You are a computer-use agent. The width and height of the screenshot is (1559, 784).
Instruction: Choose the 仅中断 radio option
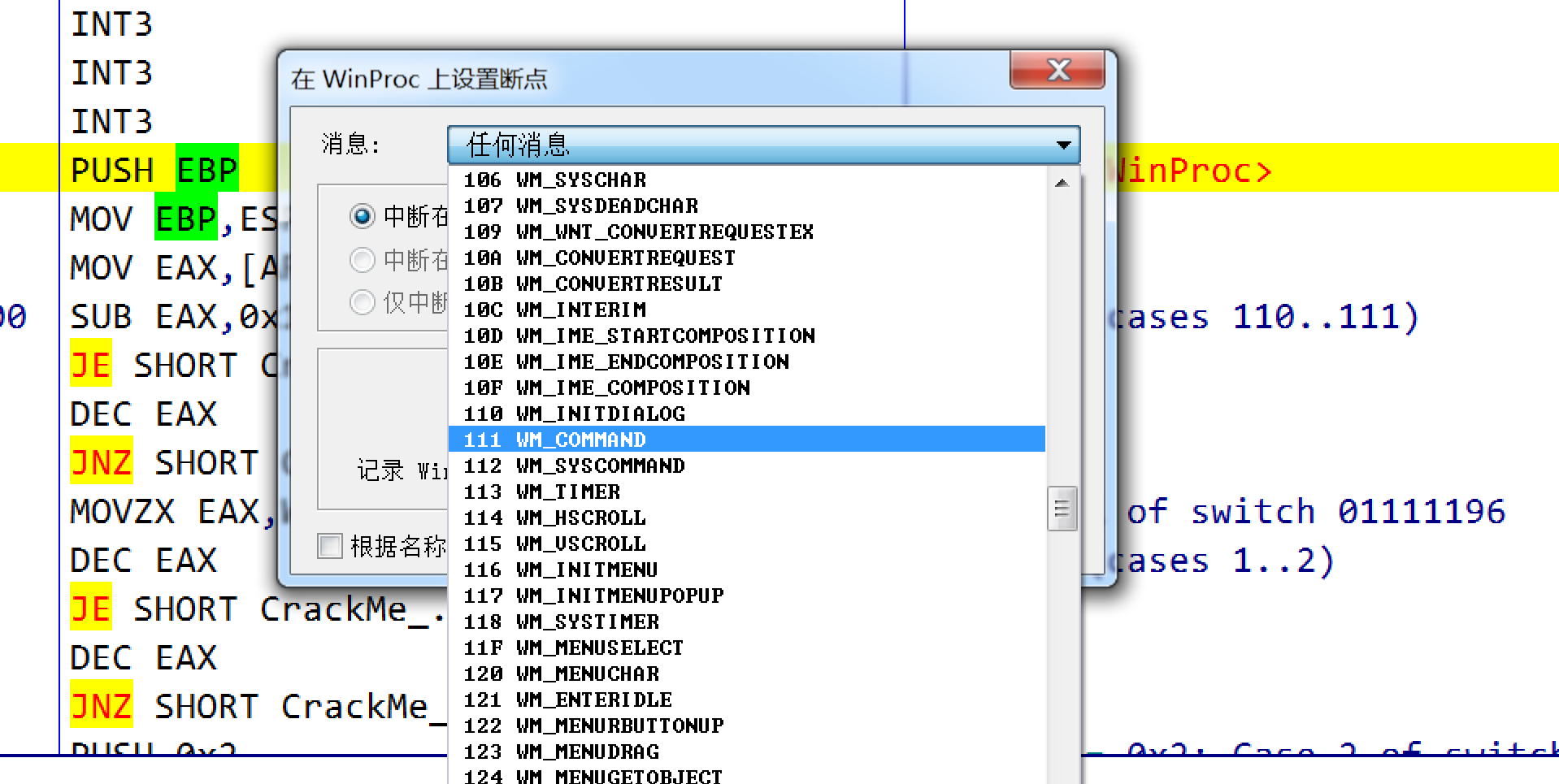(x=360, y=303)
